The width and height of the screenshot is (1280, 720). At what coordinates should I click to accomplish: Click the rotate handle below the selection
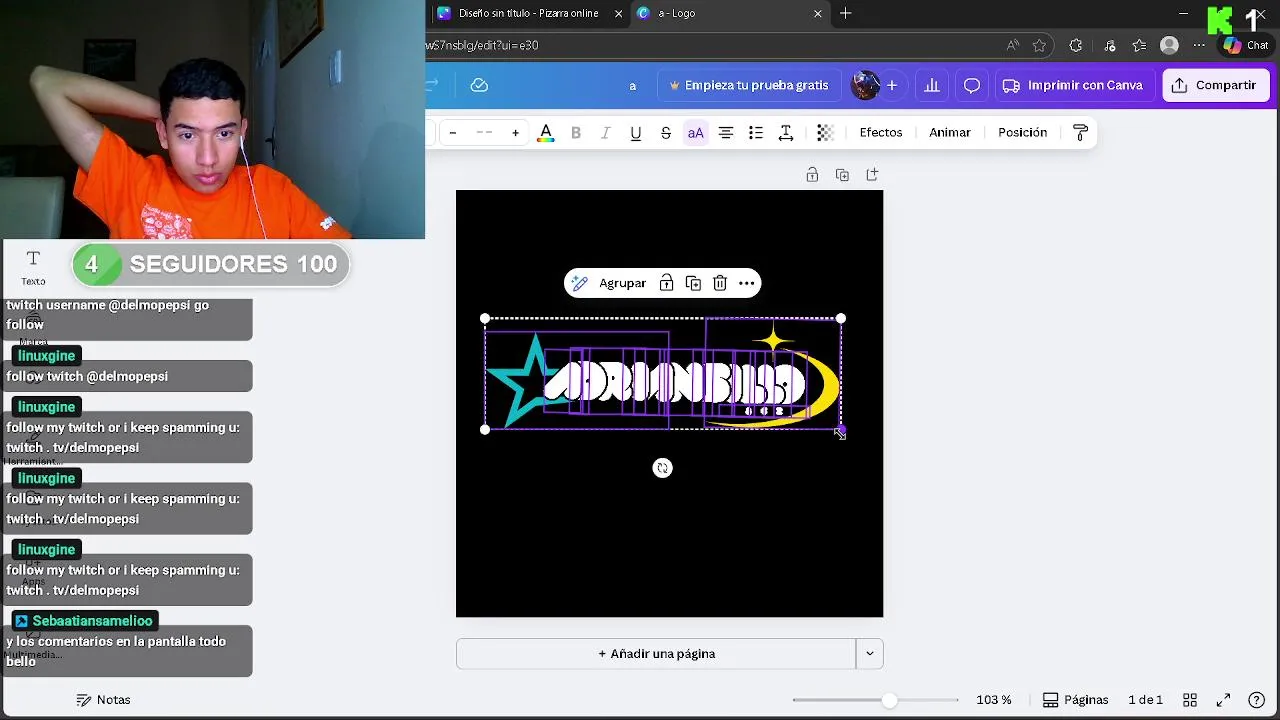pos(662,468)
